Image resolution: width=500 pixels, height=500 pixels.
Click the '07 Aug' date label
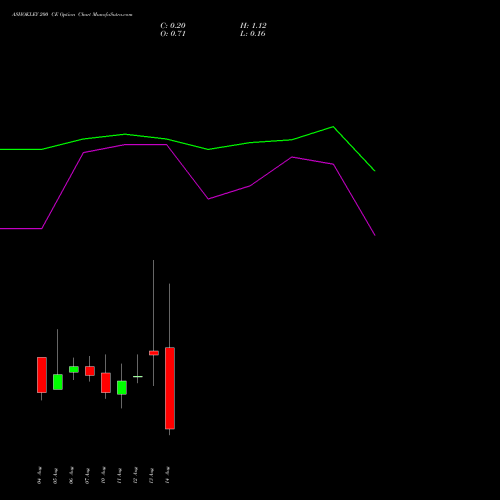[x=87, y=475]
